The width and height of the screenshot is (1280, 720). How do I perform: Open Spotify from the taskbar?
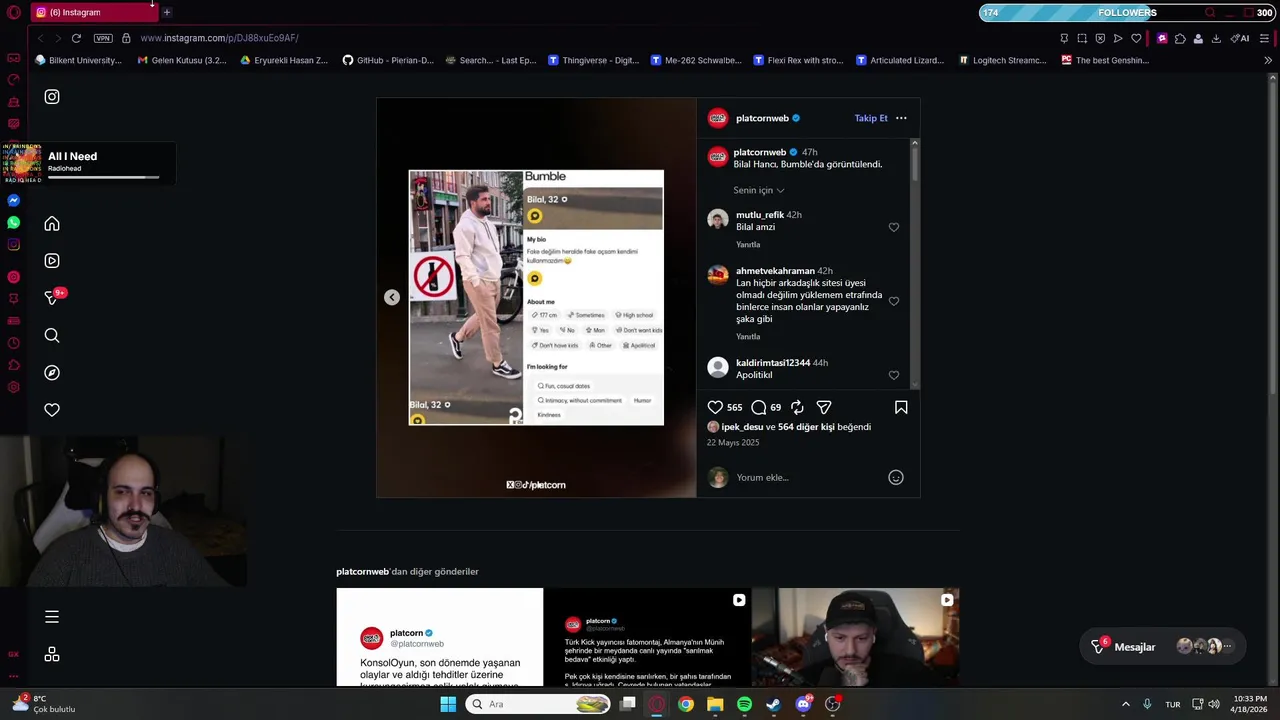[x=744, y=704]
